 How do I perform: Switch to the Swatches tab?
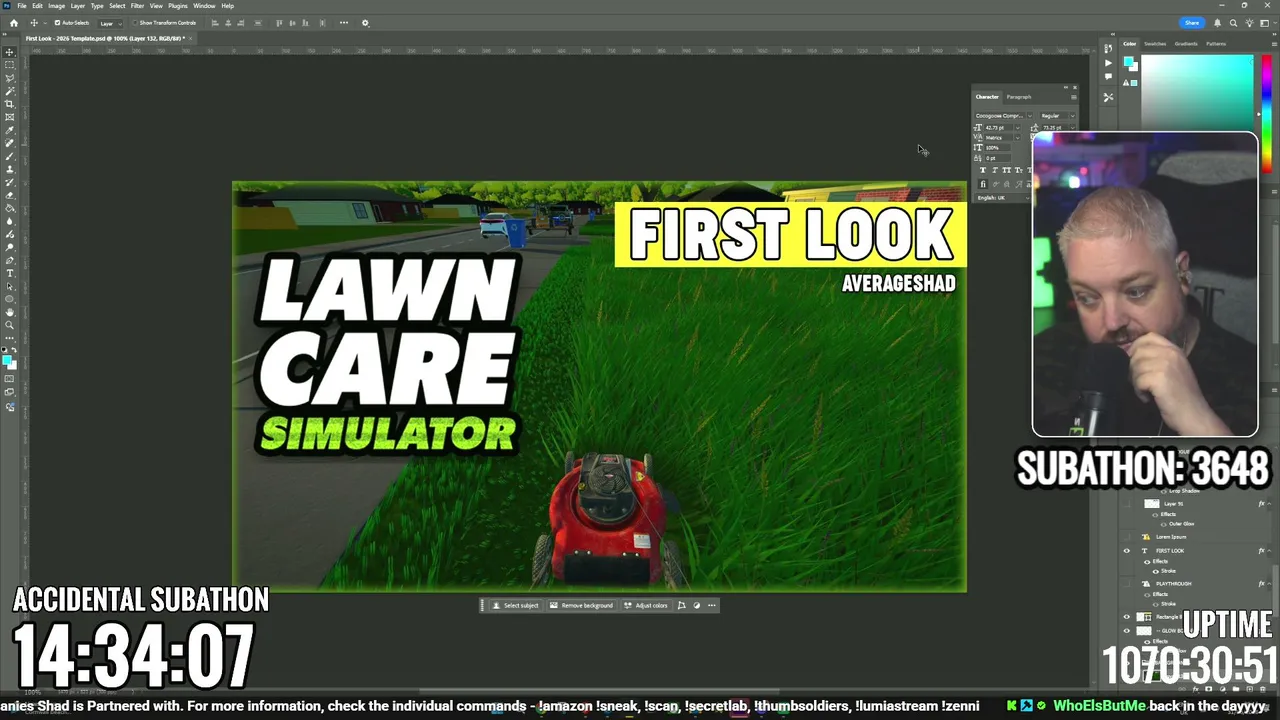tap(1155, 44)
